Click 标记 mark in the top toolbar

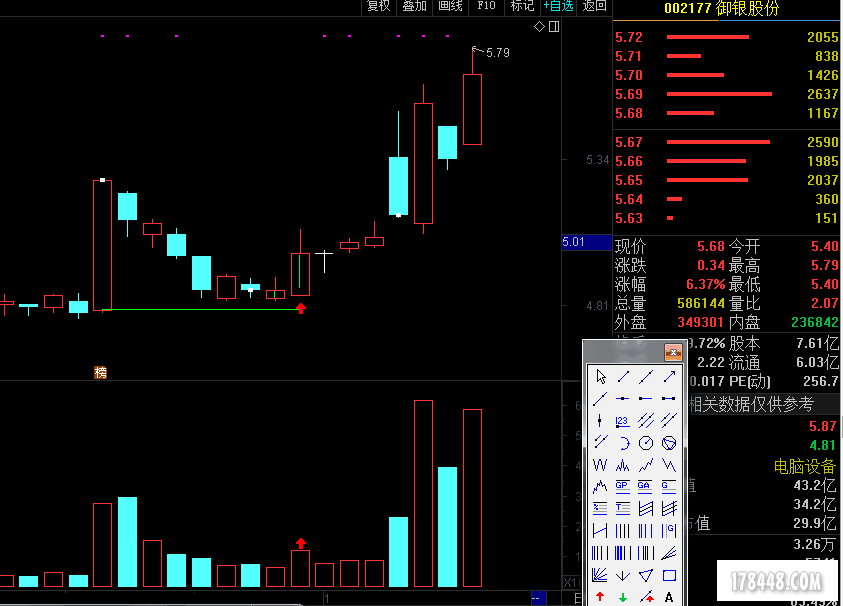(522, 6)
